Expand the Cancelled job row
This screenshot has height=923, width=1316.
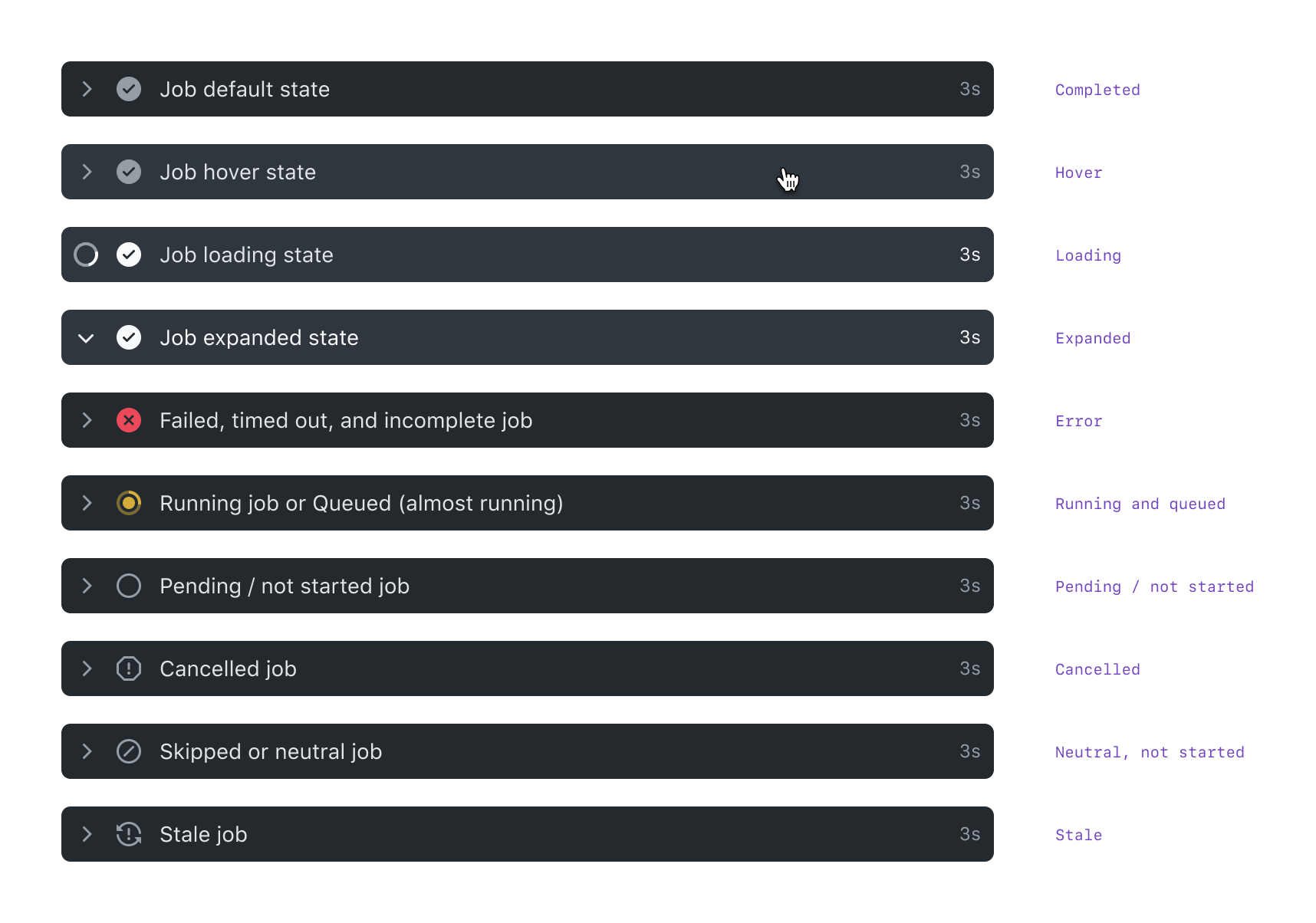point(86,668)
